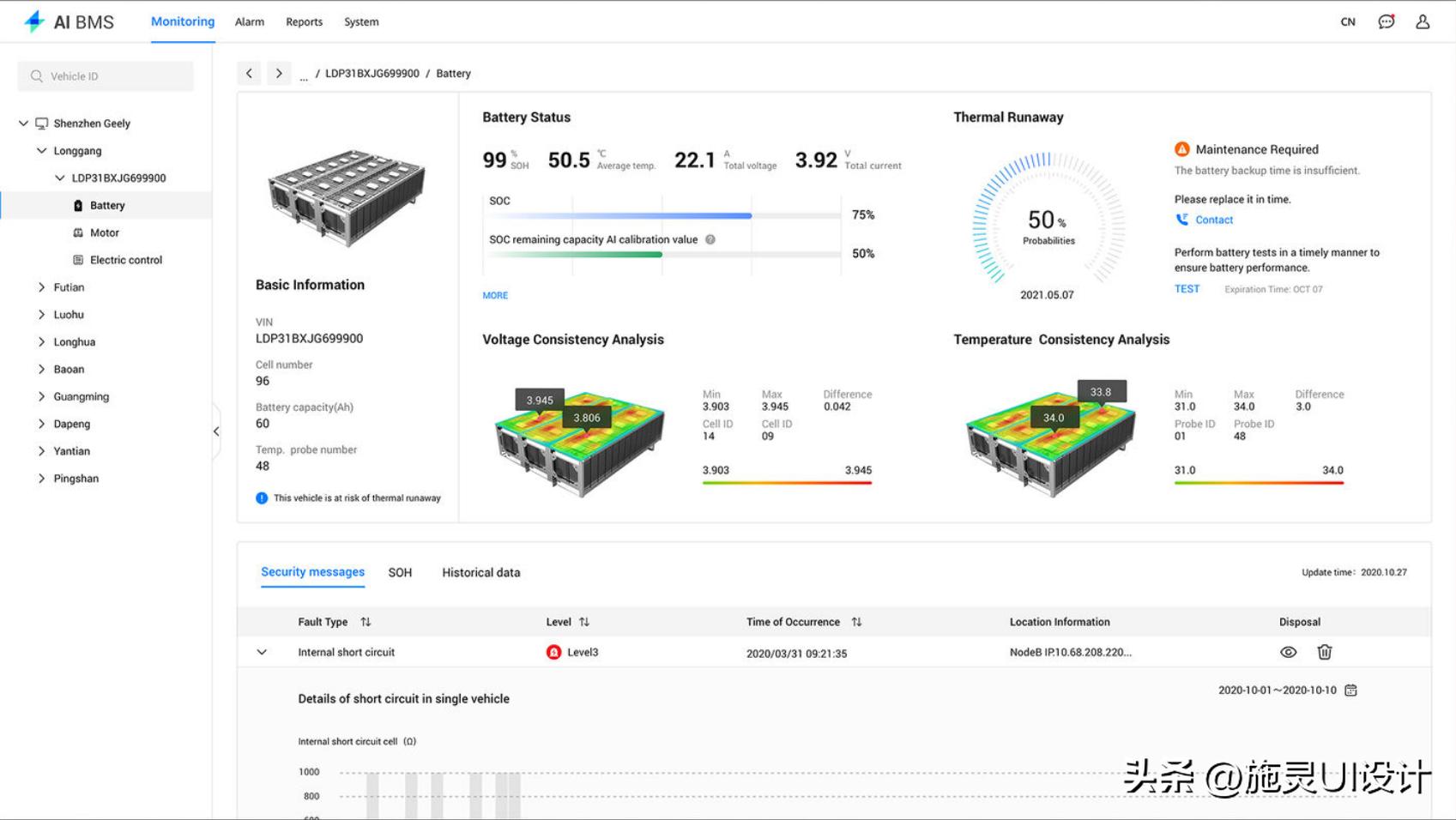Delete the Internal short circuit fault via trash icon
Viewport: 1456px width, 820px height.
point(1326,652)
